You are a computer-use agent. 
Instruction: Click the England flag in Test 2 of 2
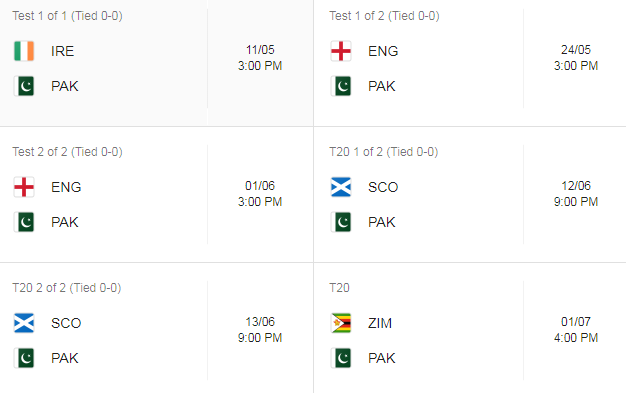point(24,187)
